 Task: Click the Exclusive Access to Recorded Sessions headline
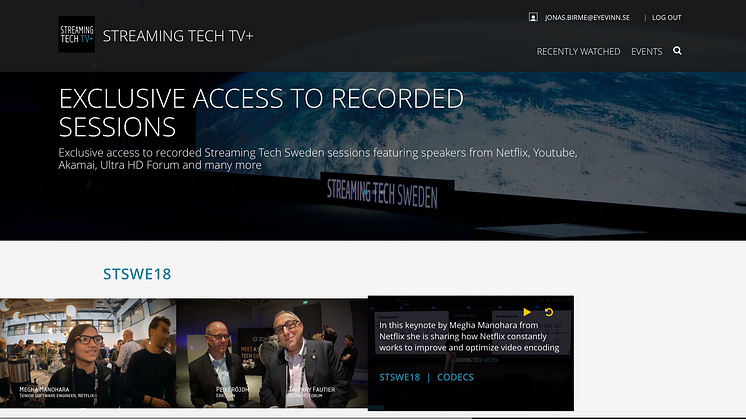260,112
